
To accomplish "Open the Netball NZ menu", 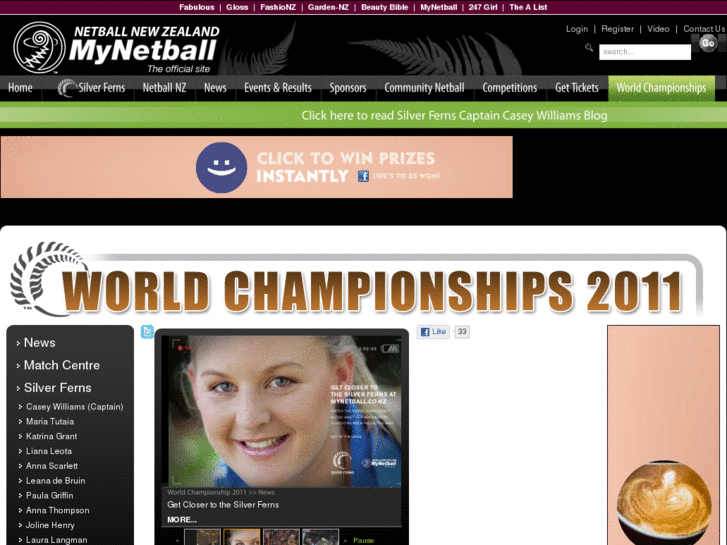I will 165,88.
